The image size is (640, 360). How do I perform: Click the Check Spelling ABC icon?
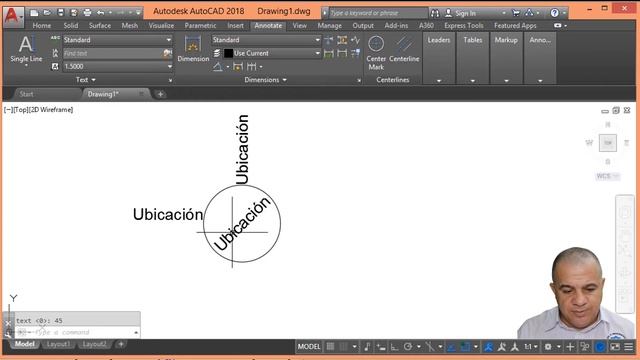[55, 39]
